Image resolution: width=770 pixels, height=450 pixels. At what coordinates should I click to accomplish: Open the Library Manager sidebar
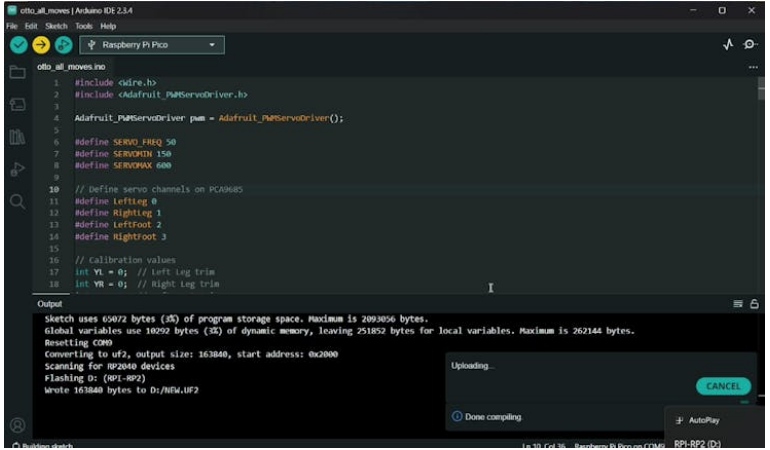pyautogui.click(x=17, y=137)
